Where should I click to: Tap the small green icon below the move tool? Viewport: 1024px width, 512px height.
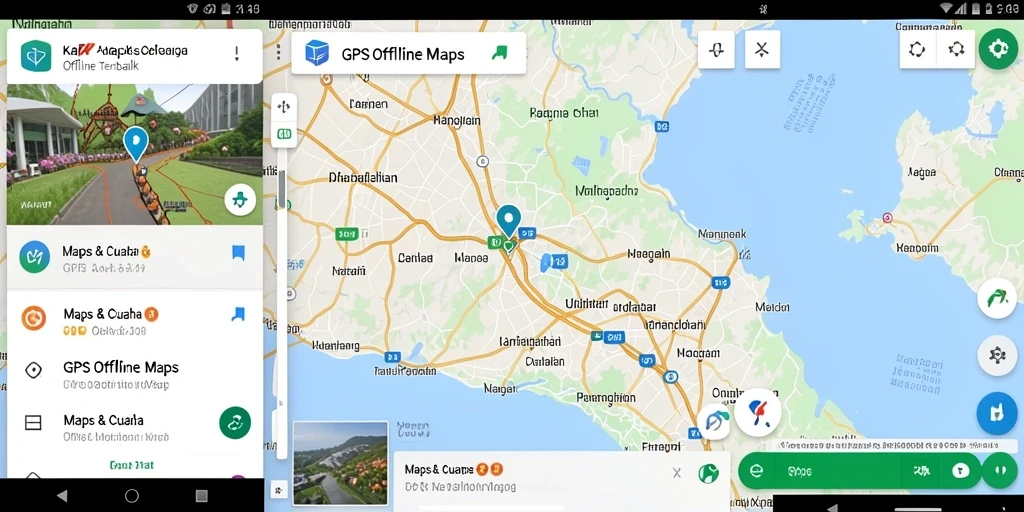click(x=284, y=134)
